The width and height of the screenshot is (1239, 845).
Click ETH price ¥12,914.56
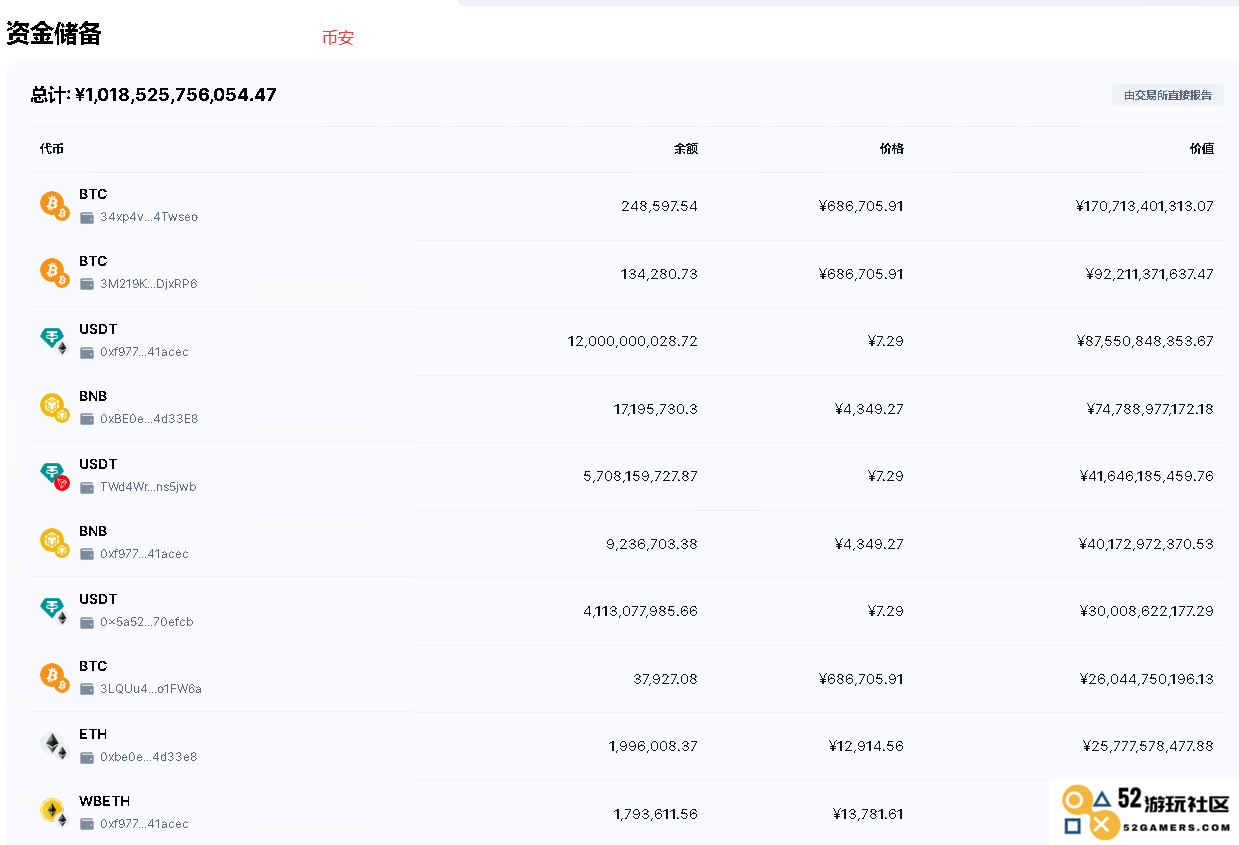(x=866, y=746)
